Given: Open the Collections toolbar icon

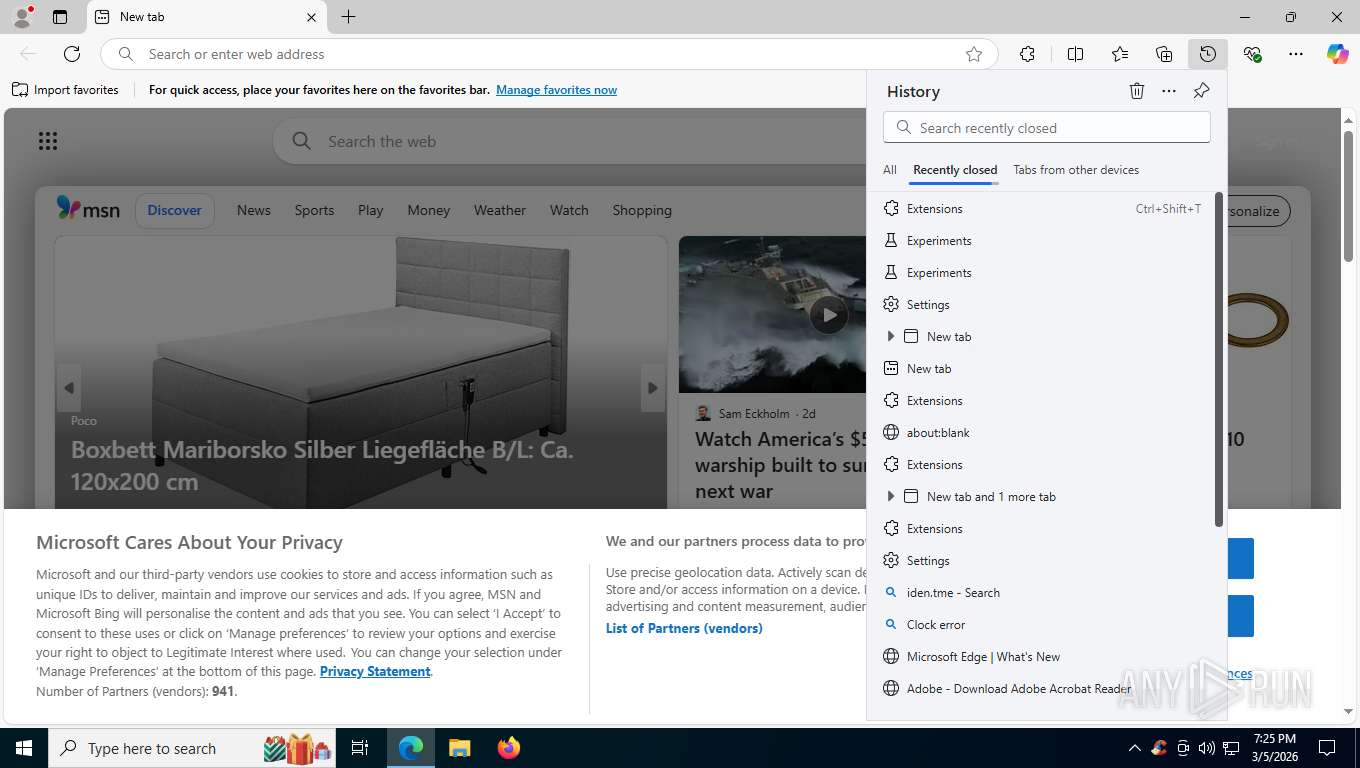Looking at the screenshot, I should (x=1164, y=54).
